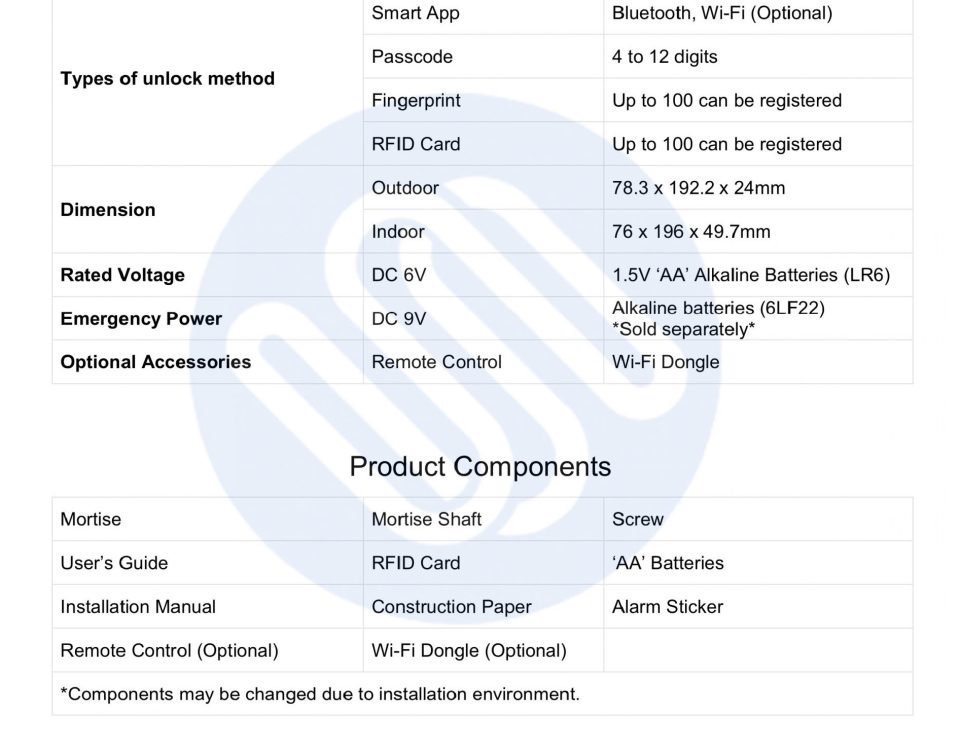
Task: Select the 'Product Components' title
Action: click(480, 467)
